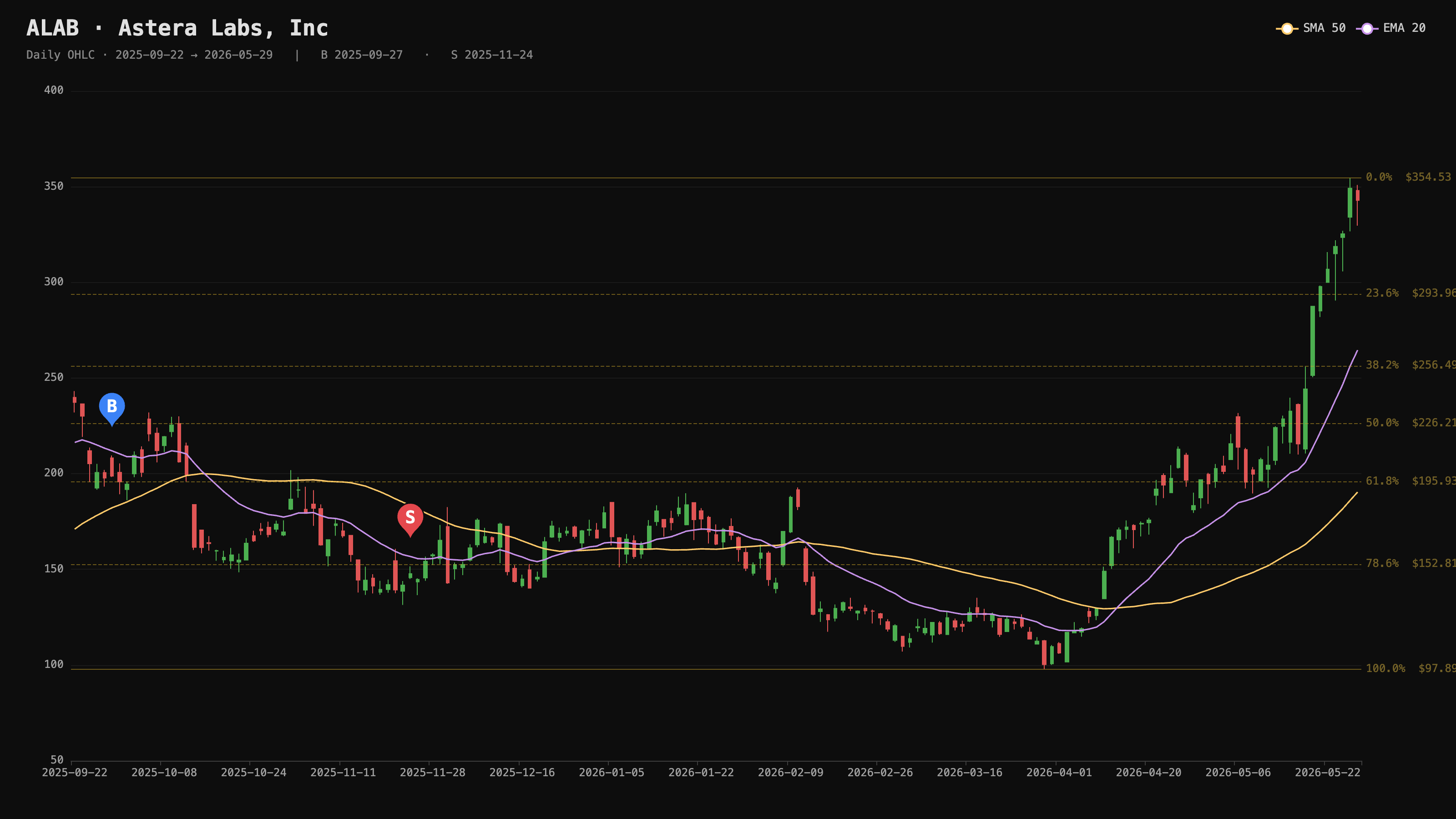Click the 2025-11-11 date axis label
This screenshot has height=819, width=1456.
(x=343, y=773)
